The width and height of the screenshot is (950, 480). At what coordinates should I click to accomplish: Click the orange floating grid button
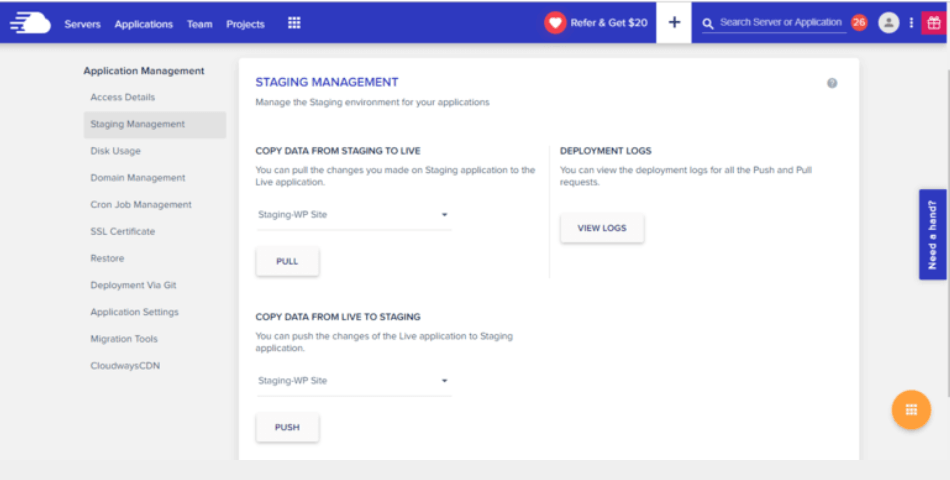(x=911, y=410)
